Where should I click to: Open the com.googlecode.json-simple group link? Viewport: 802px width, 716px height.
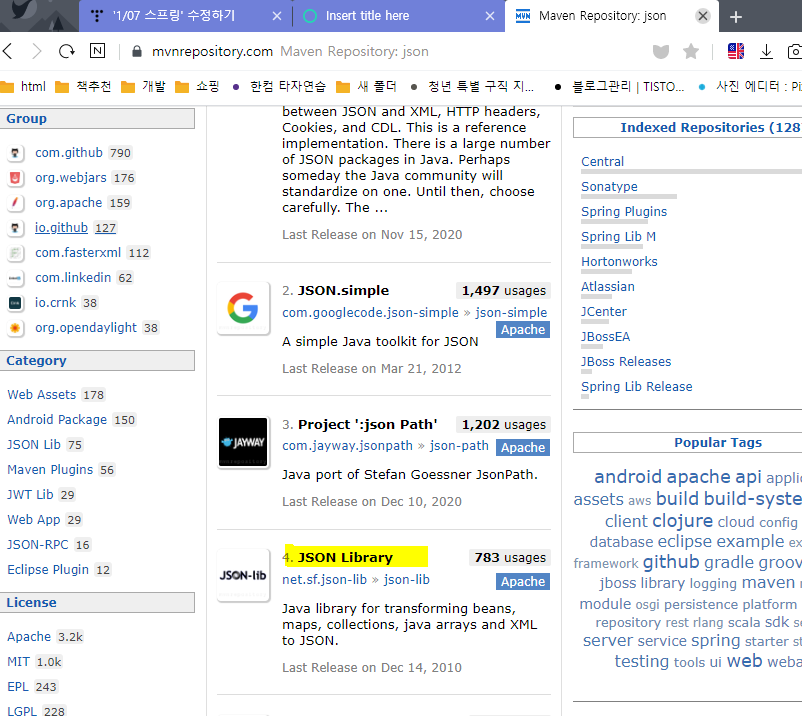370,312
